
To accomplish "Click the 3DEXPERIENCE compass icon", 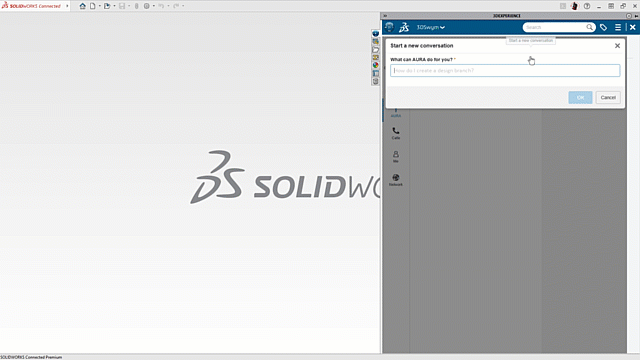I will 389,27.
